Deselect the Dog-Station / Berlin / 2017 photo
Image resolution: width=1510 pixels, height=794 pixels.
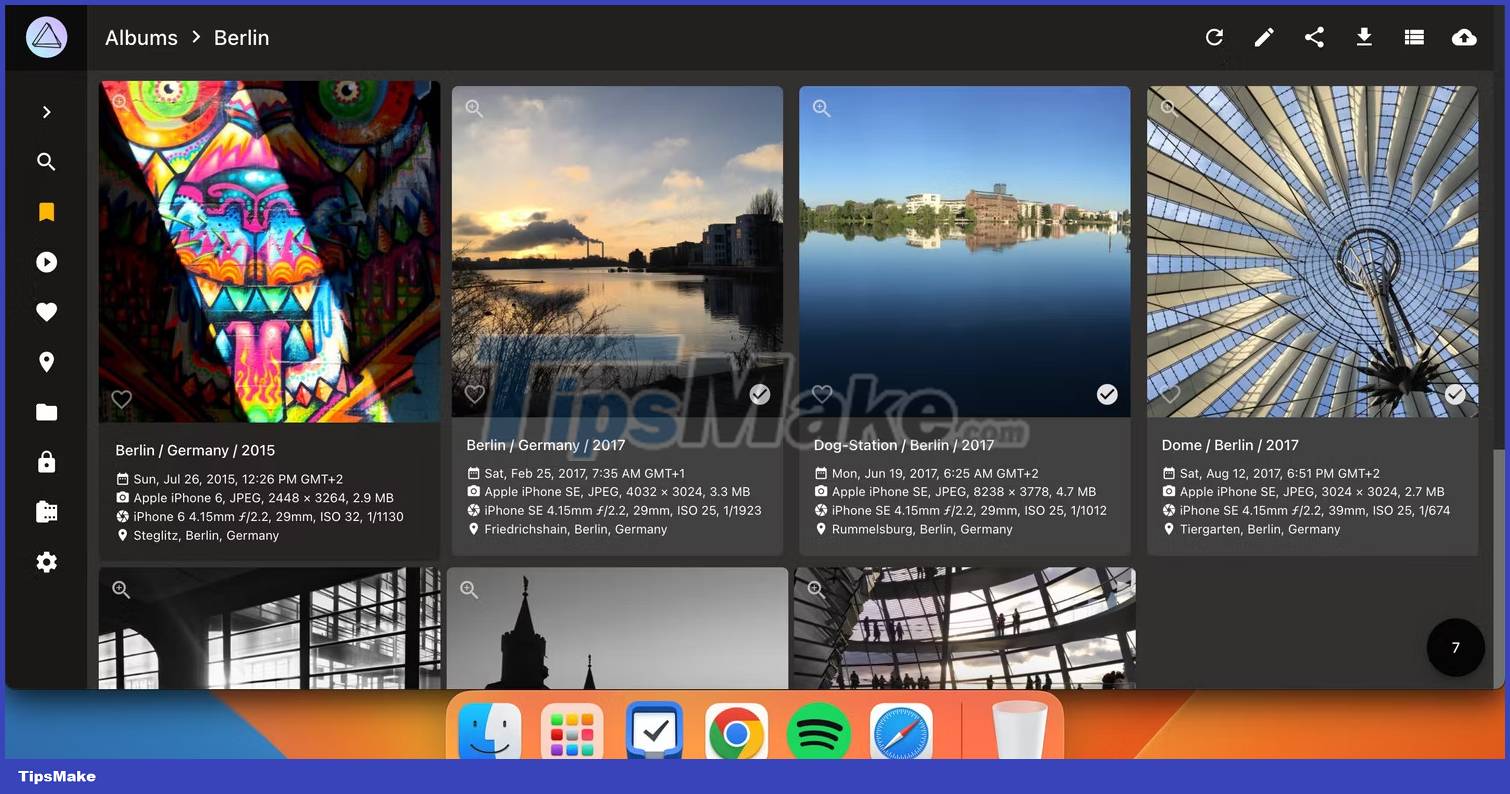1107,394
